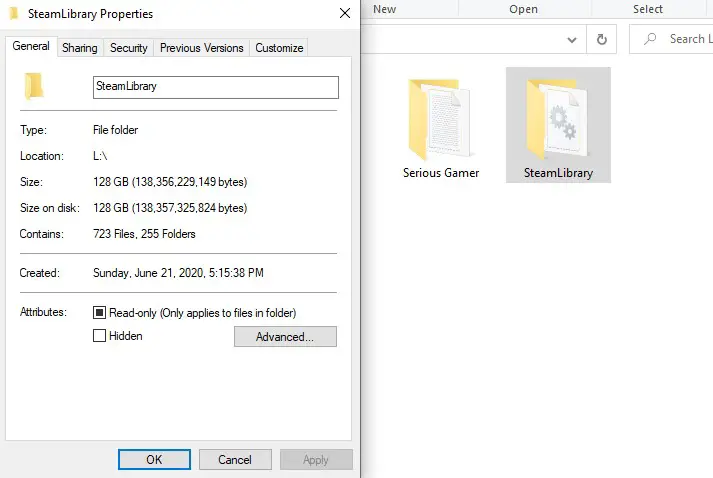713x478 pixels.
Task: Click the 'Size on disk:' label
Action: click(x=50, y=208)
